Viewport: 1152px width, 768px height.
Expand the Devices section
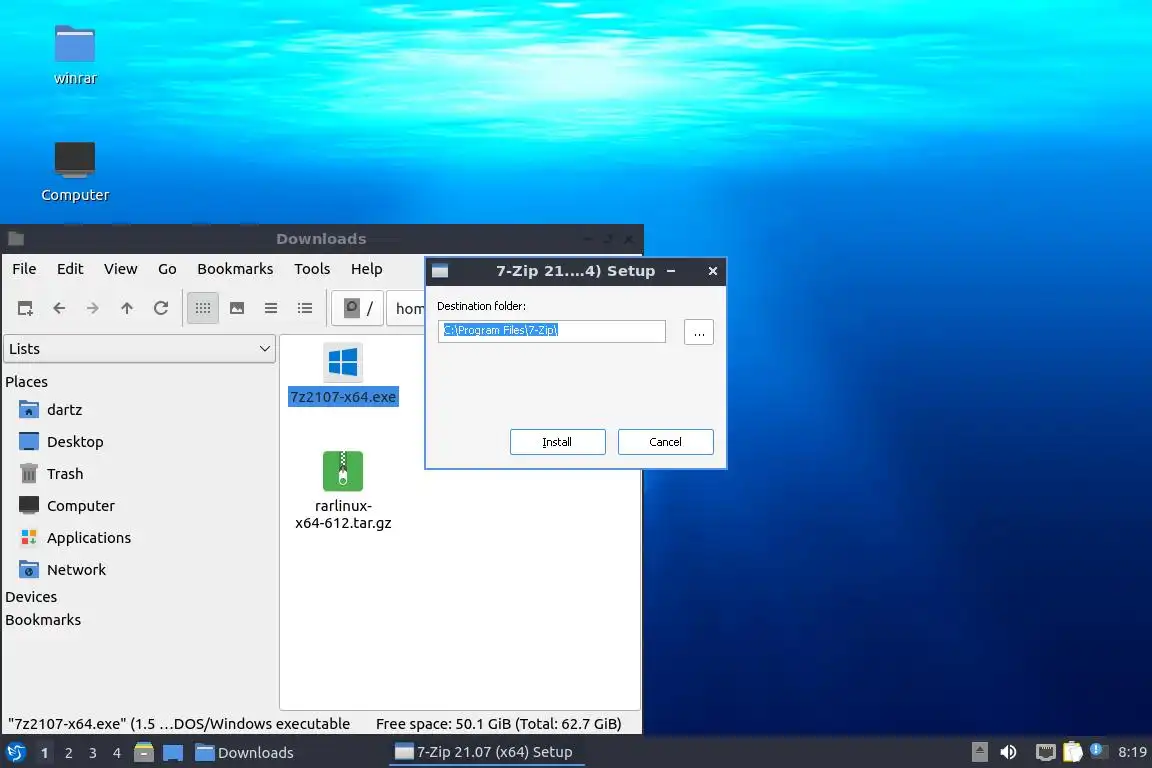[x=31, y=597]
